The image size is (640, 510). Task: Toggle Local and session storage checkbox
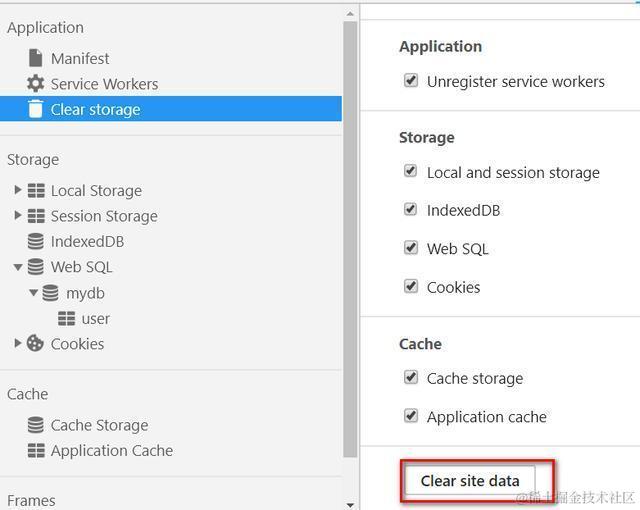411,171
